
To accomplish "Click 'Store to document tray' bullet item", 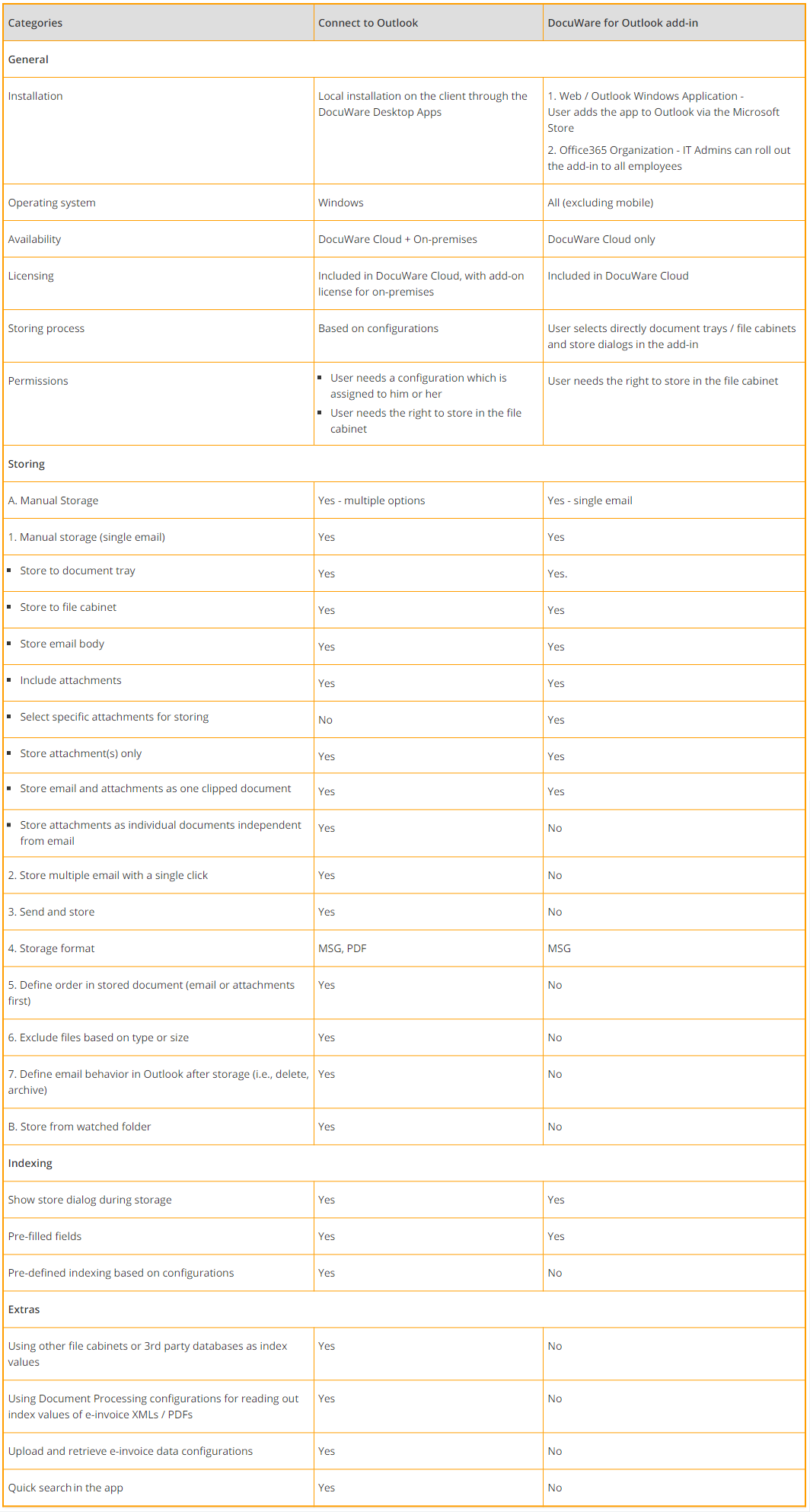I will [x=78, y=571].
